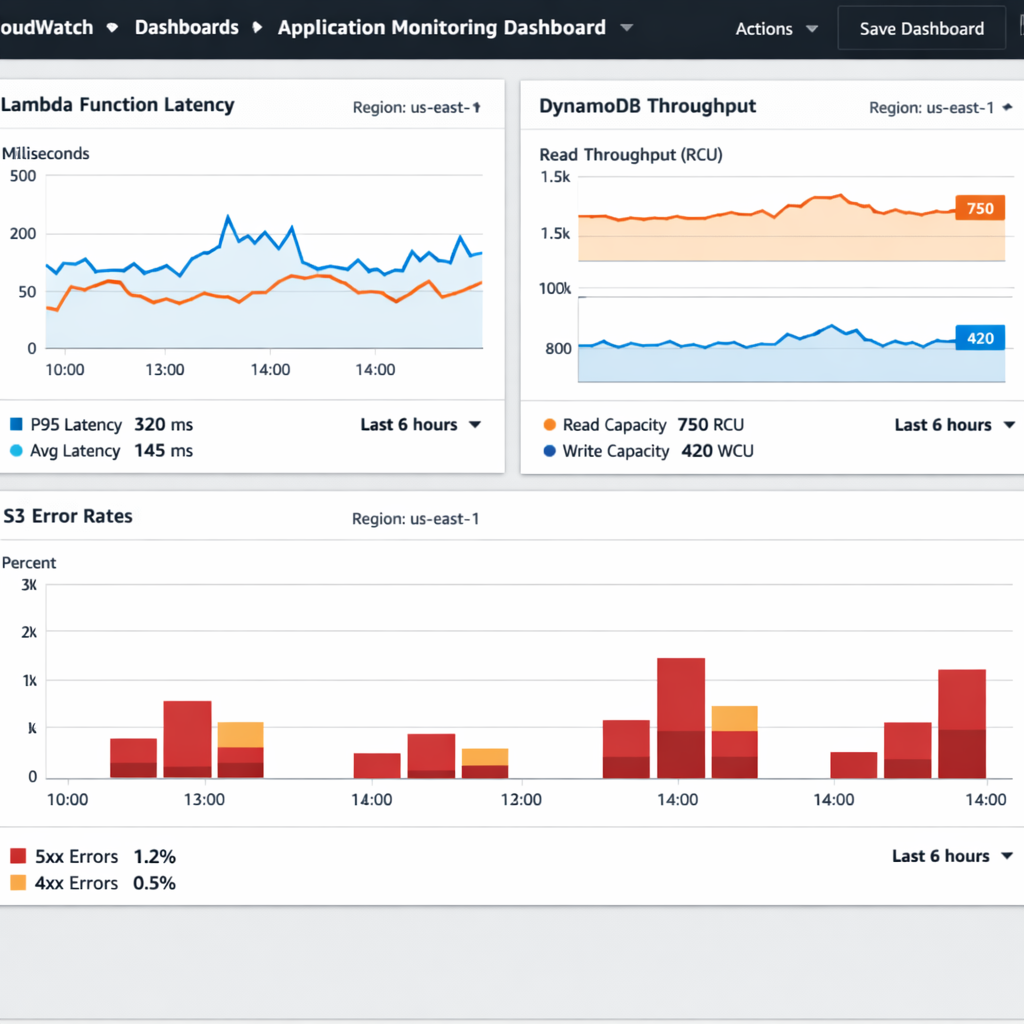Click the DynamoDB widget region arrow icon
The height and width of the screenshot is (1024, 1024).
[1008, 107]
